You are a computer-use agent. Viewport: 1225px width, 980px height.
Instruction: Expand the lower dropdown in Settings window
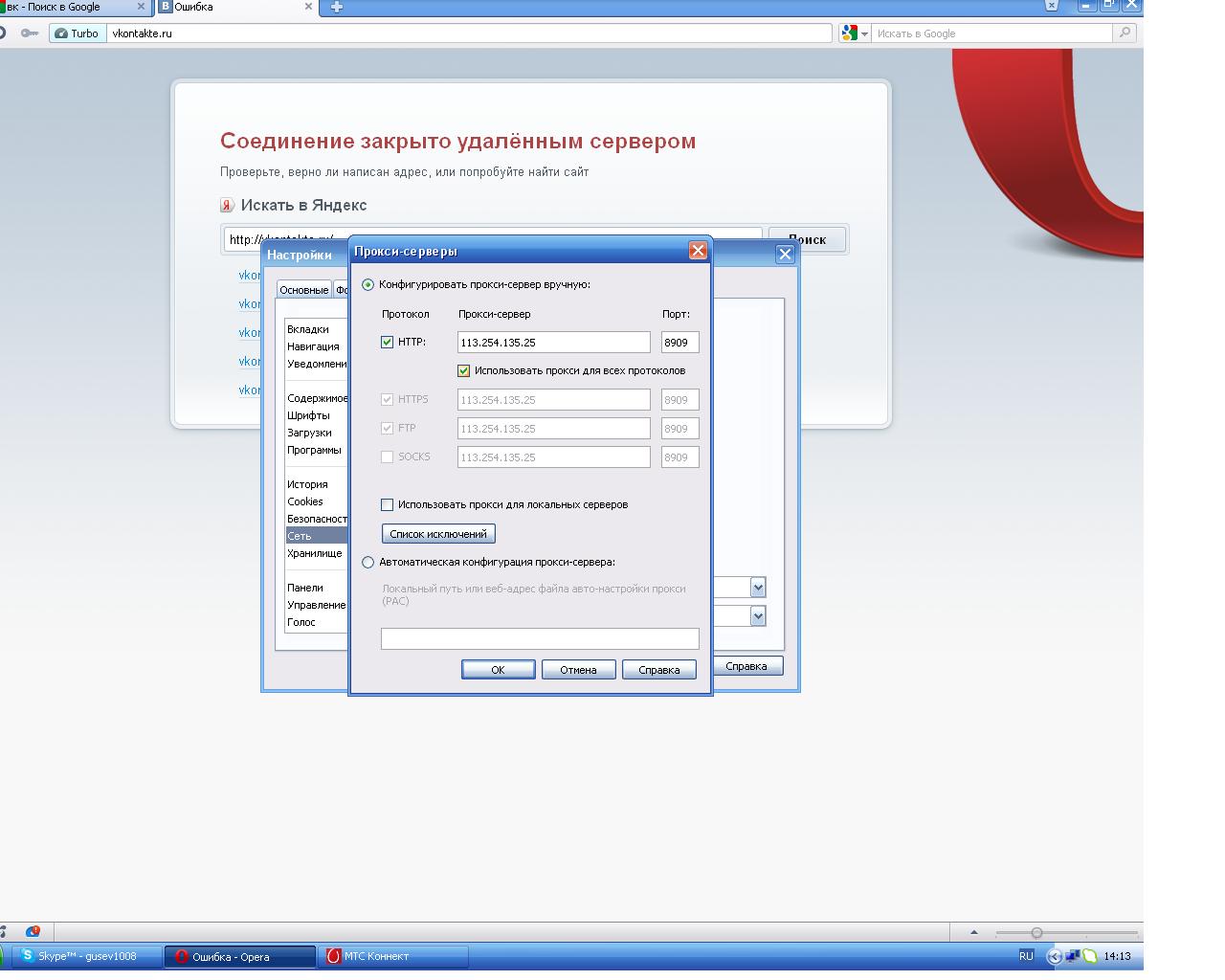pyautogui.click(x=758, y=615)
